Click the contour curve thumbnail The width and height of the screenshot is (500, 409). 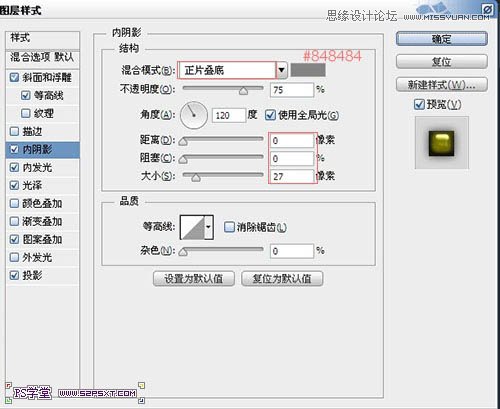pos(192,227)
